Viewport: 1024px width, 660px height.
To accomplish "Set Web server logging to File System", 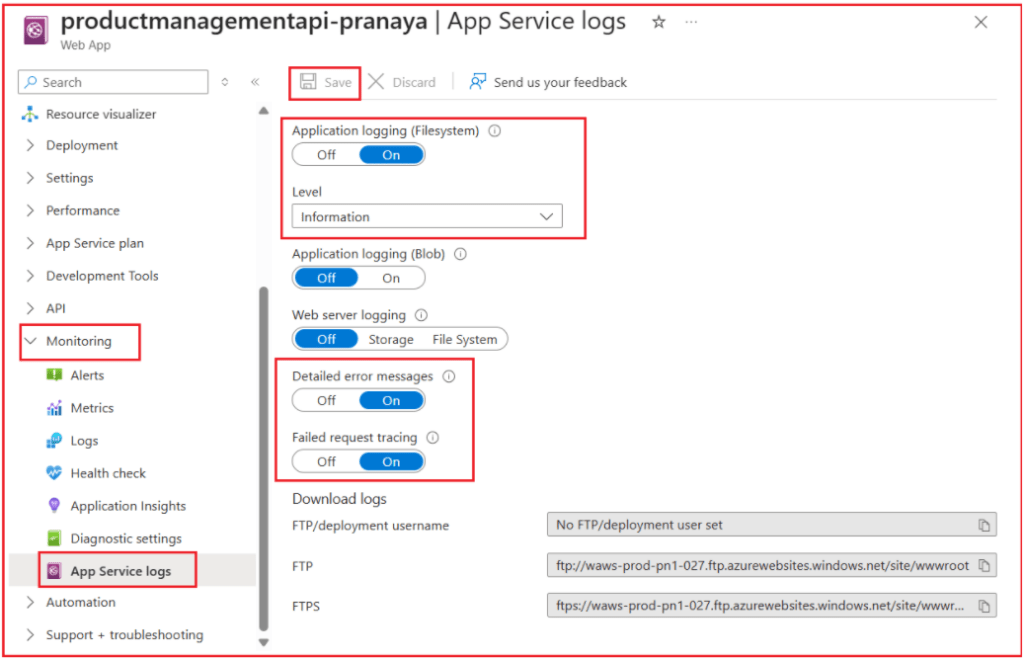I will click(x=464, y=339).
